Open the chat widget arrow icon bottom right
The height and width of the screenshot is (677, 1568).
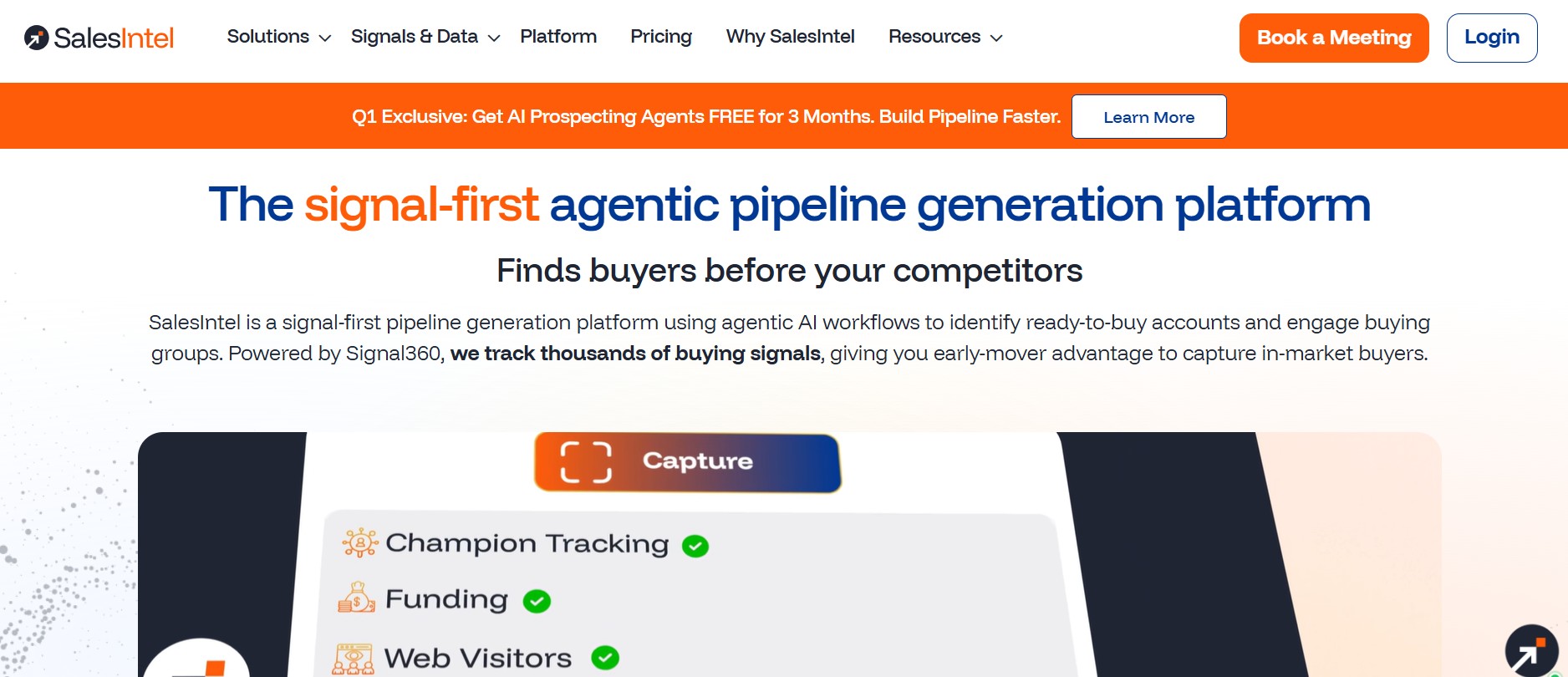pos(1532,650)
